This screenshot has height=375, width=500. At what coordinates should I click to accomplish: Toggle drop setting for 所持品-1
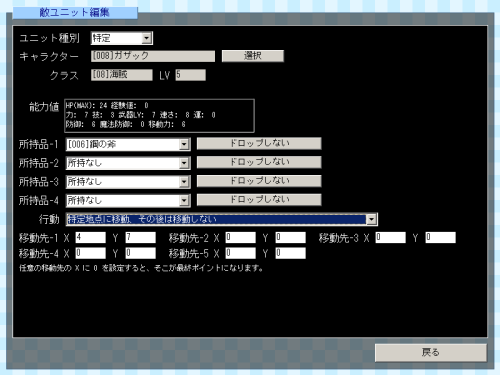tap(259, 143)
